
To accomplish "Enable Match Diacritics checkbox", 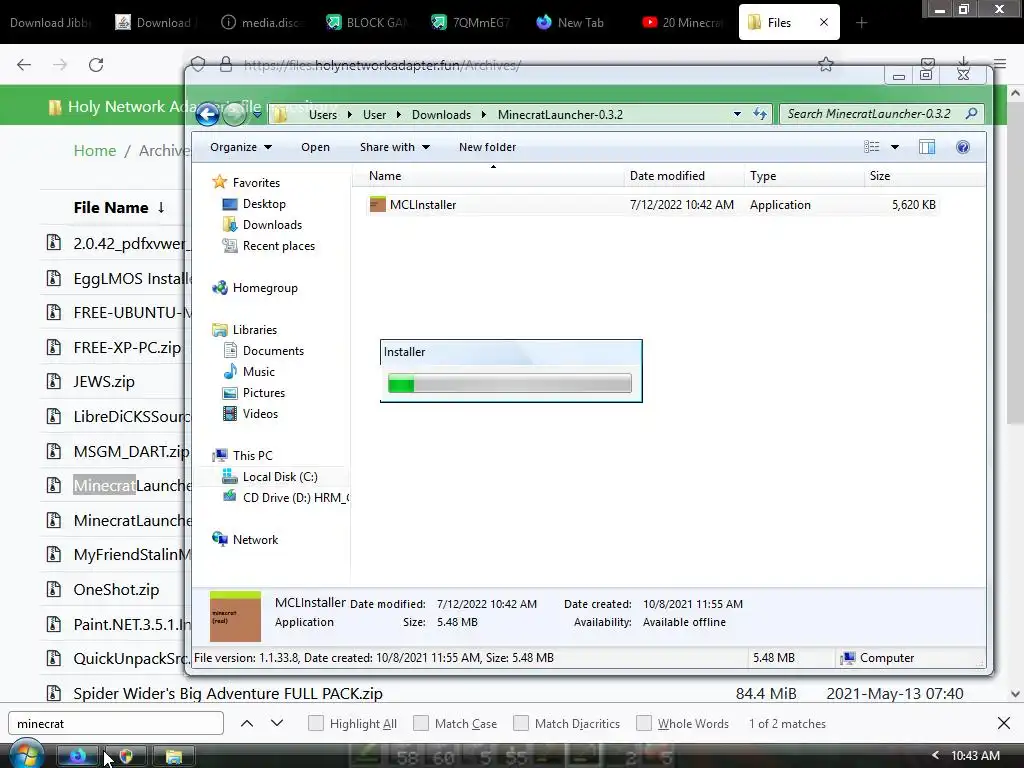I will point(521,723).
